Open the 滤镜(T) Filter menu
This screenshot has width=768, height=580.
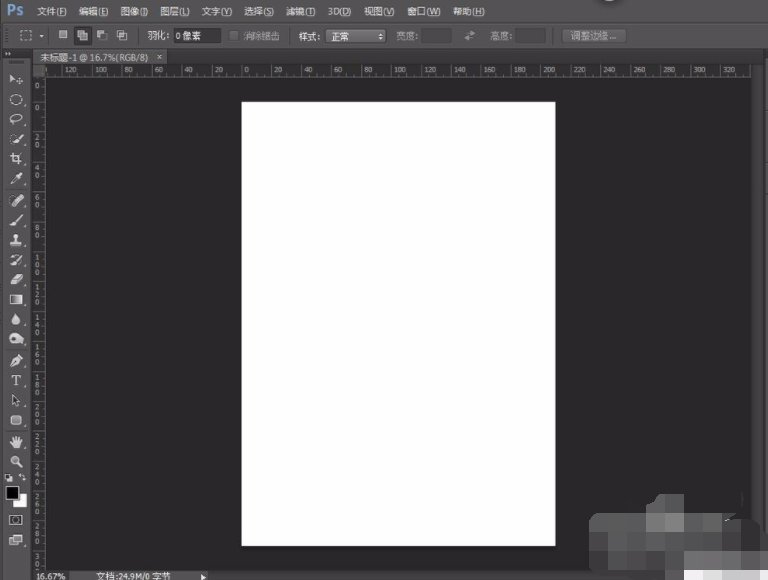click(300, 11)
